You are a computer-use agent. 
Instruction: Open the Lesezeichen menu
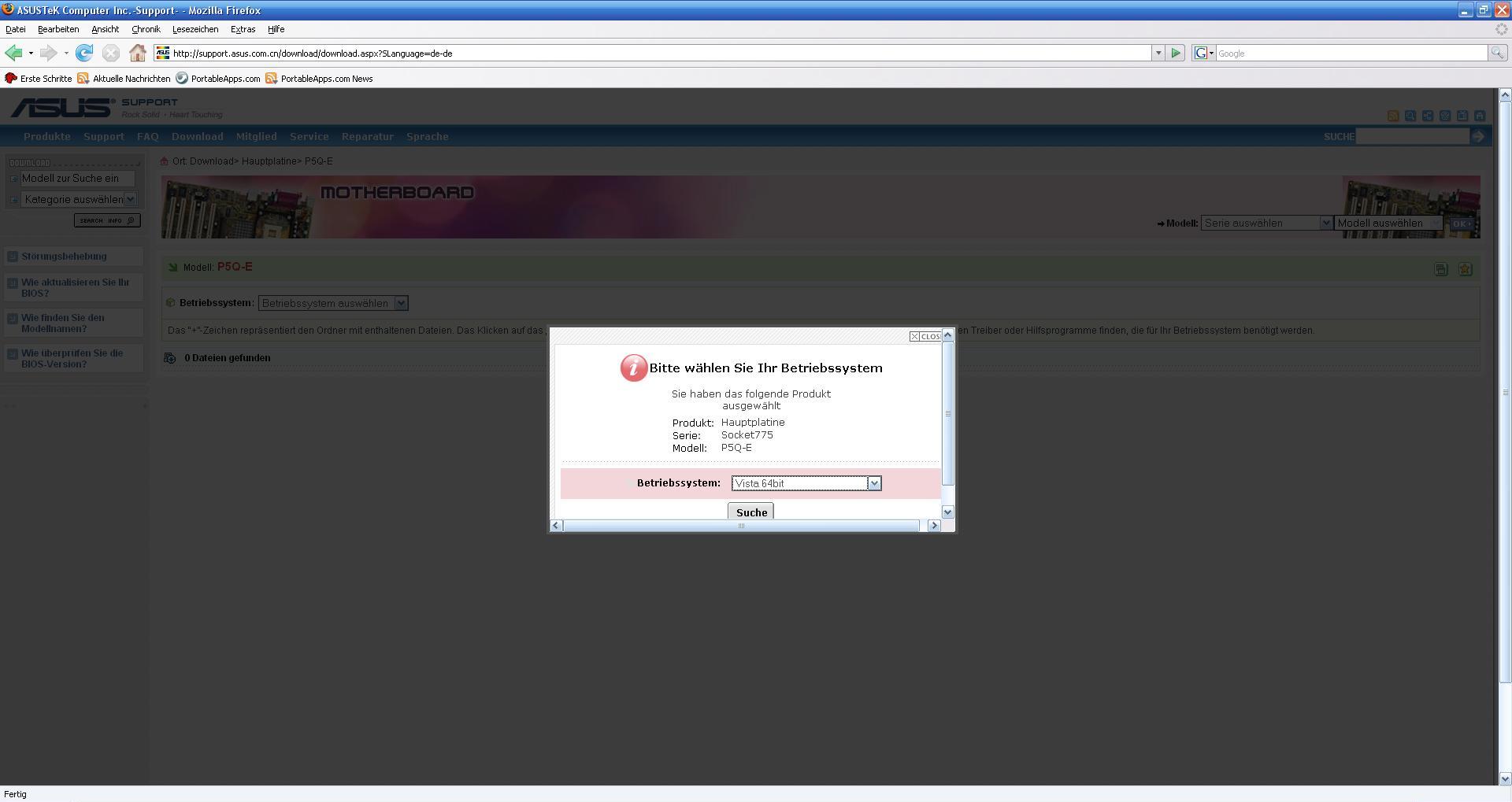click(195, 29)
